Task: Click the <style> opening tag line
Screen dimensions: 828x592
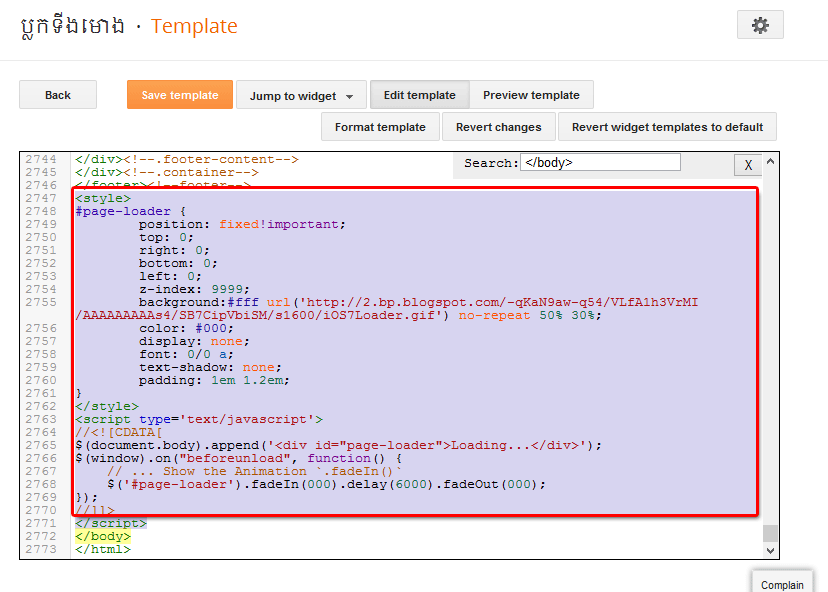Action: 102,199
